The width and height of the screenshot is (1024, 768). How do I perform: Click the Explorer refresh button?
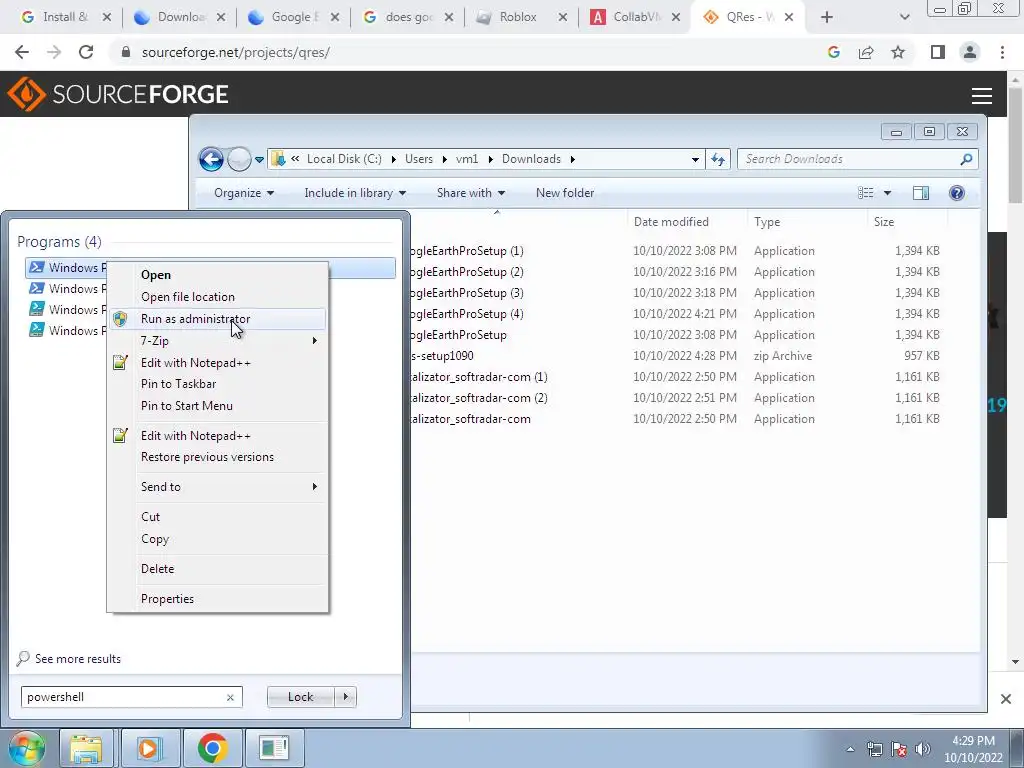tap(718, 159)
